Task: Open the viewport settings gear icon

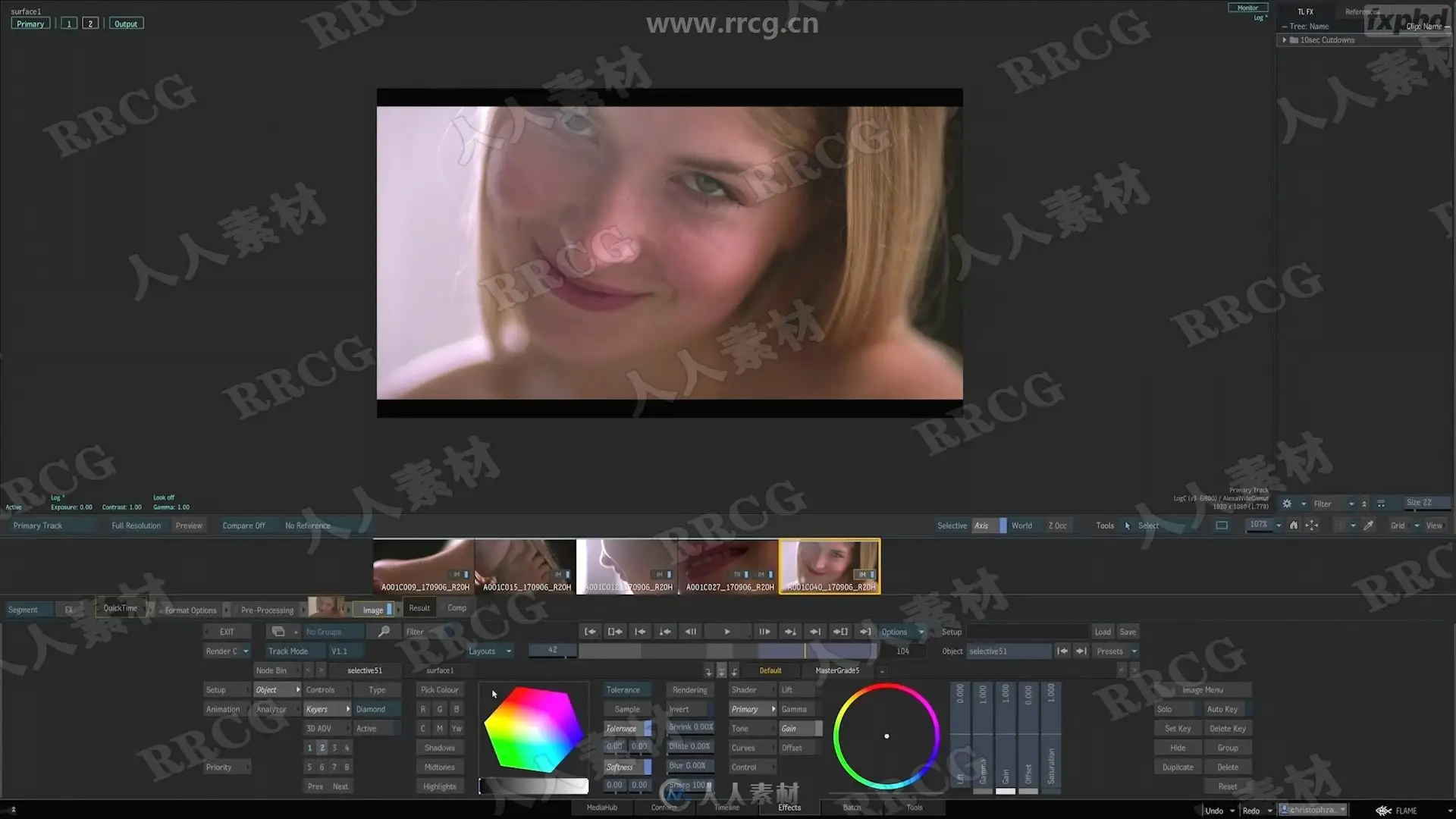Action: click(1287, 504)
